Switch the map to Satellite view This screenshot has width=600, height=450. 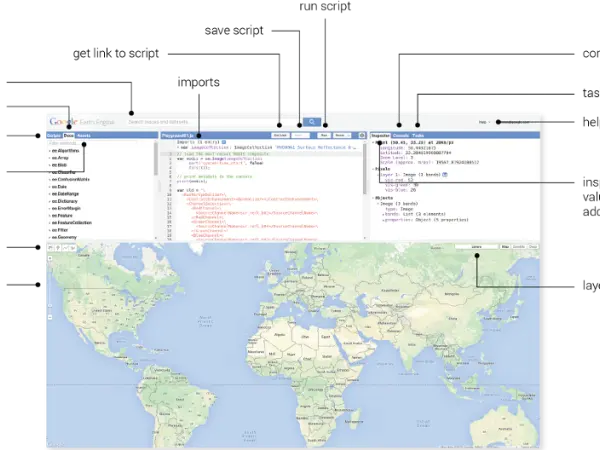519,247
